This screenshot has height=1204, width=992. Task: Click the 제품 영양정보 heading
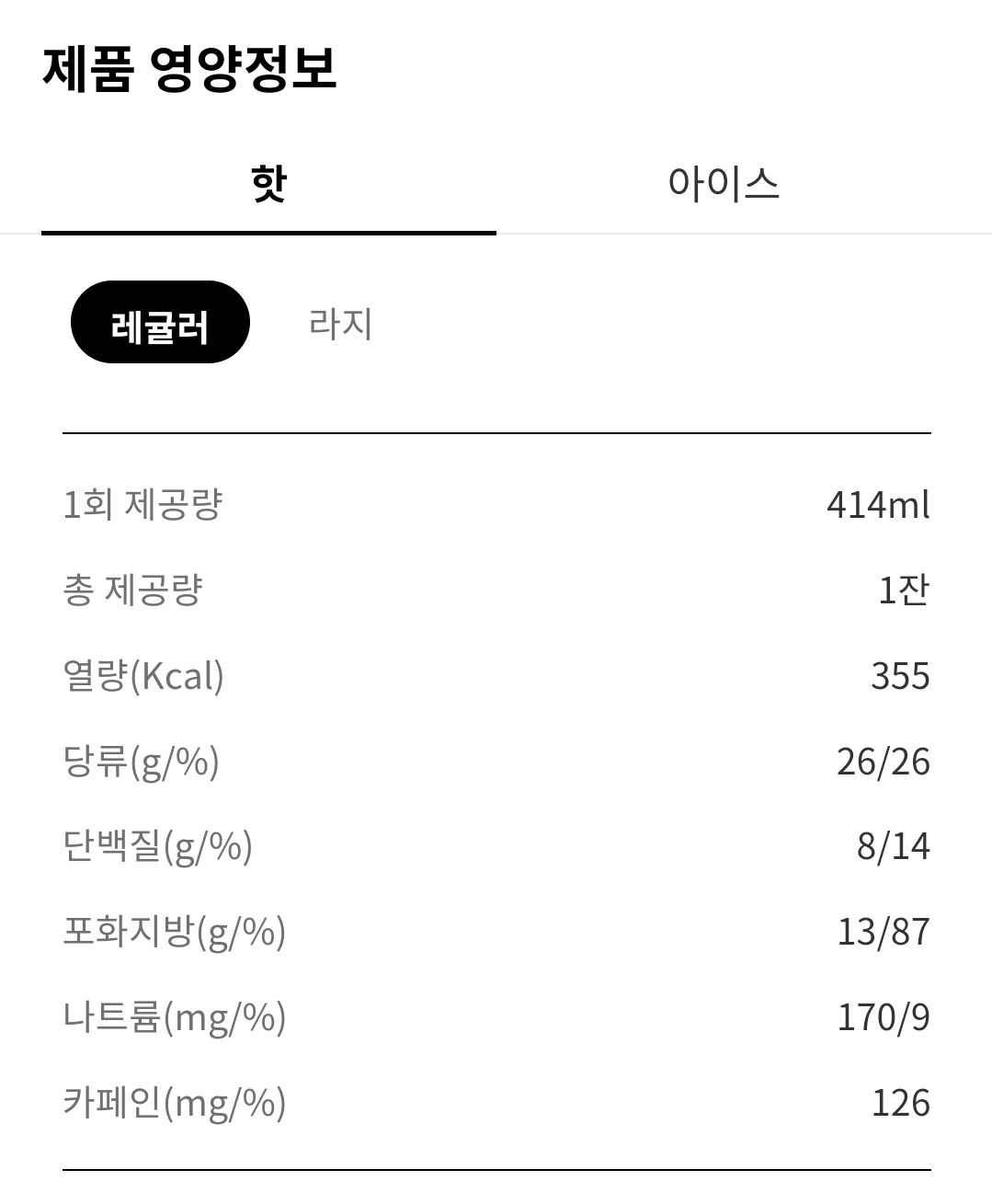[189, 68]
